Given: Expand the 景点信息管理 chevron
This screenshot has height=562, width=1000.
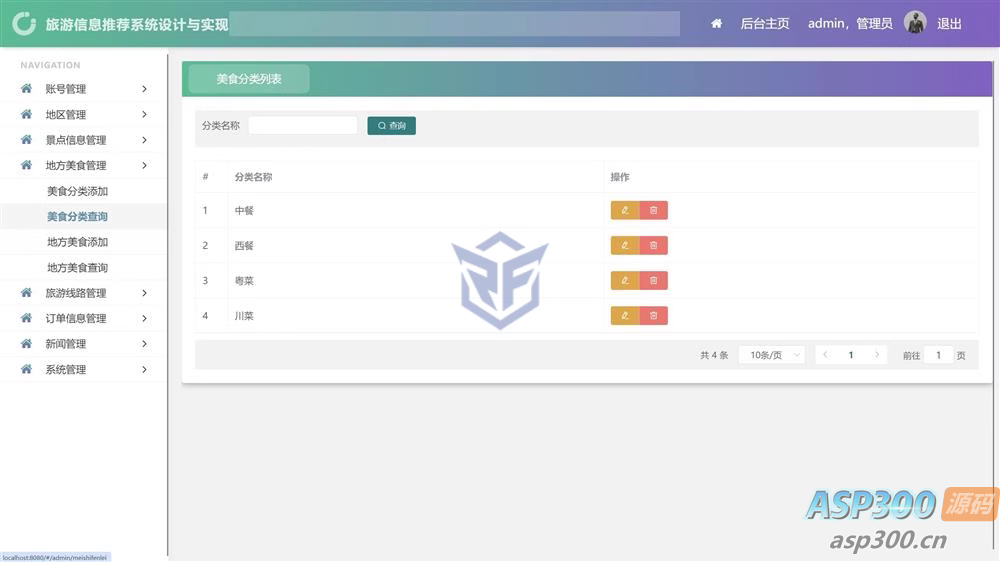Looking at the screenshot, I should [145, 140].
